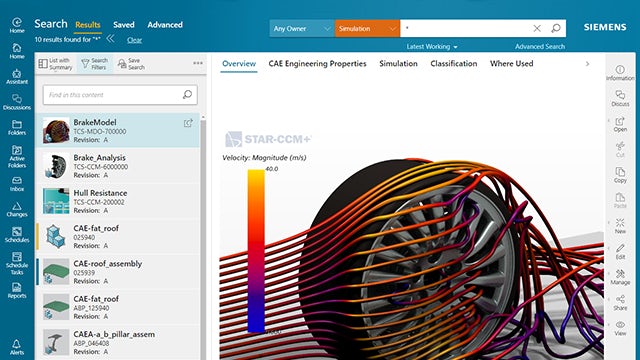This screenshot has width=640, height=360.
Task: Click View command on right toolbar
Action: pyautogui.click(x=620, y=328)
